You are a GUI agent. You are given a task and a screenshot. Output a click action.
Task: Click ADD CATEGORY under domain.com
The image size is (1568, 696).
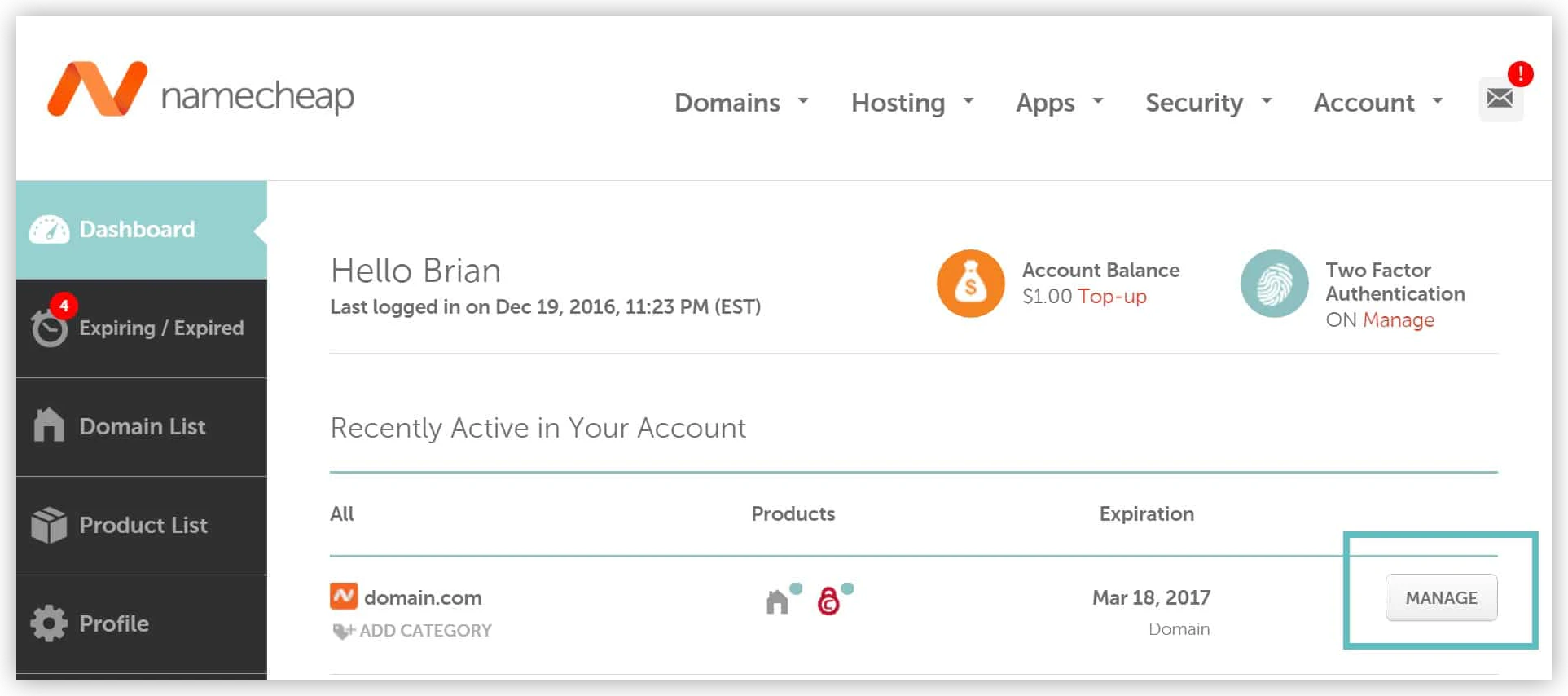tap(412, 631)
